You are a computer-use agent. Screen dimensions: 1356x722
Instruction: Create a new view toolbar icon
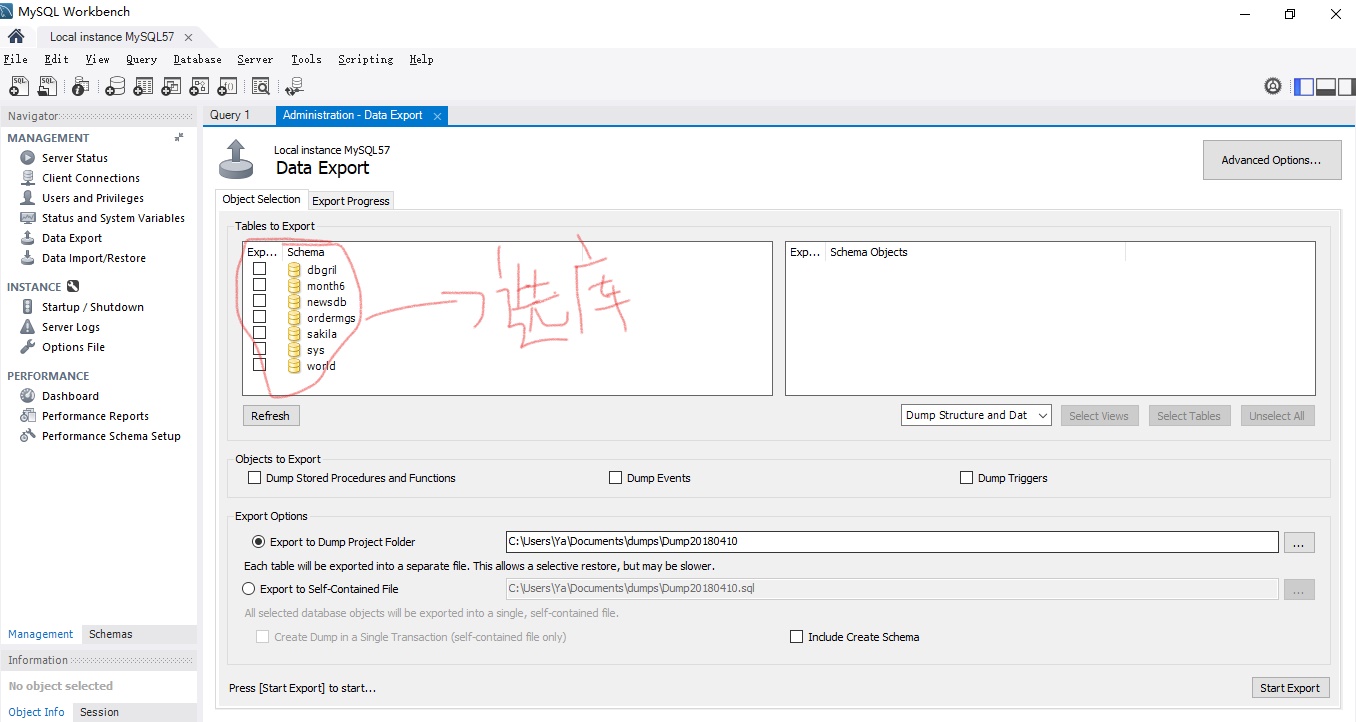click(x=172, y=86)
